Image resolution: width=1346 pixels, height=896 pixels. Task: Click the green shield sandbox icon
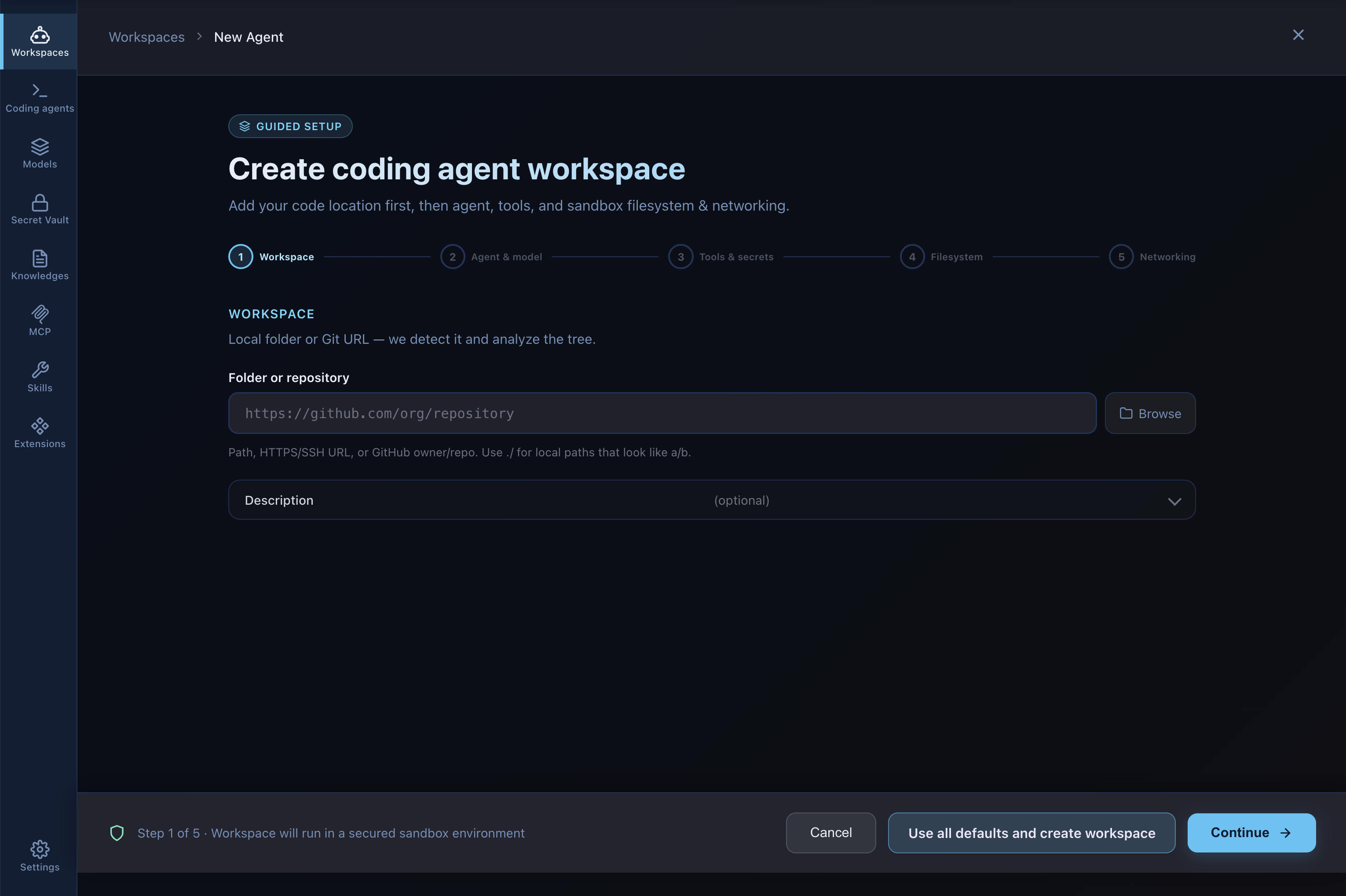tap(117, 833)
